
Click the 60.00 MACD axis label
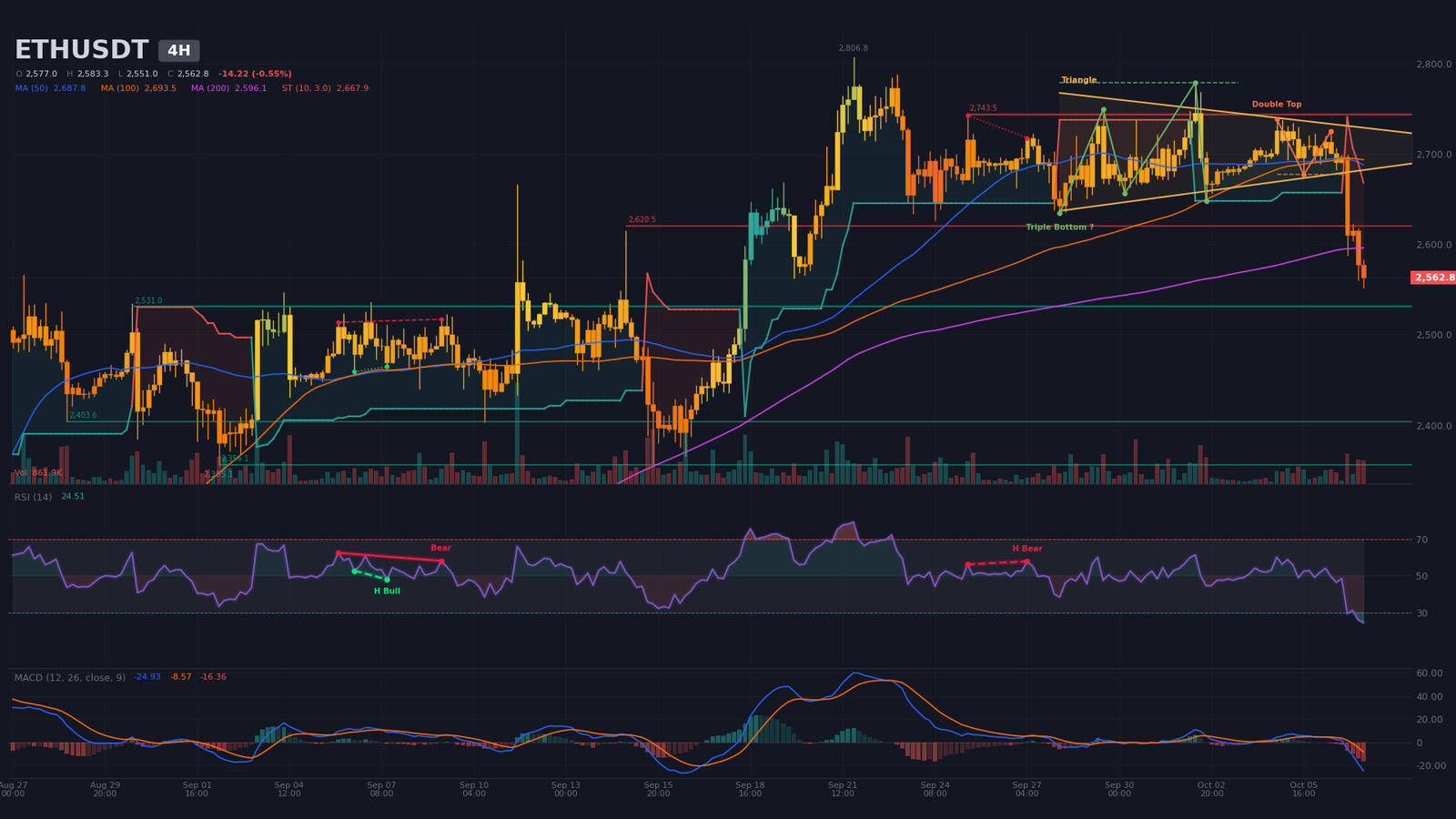(x=1430, y=673)
